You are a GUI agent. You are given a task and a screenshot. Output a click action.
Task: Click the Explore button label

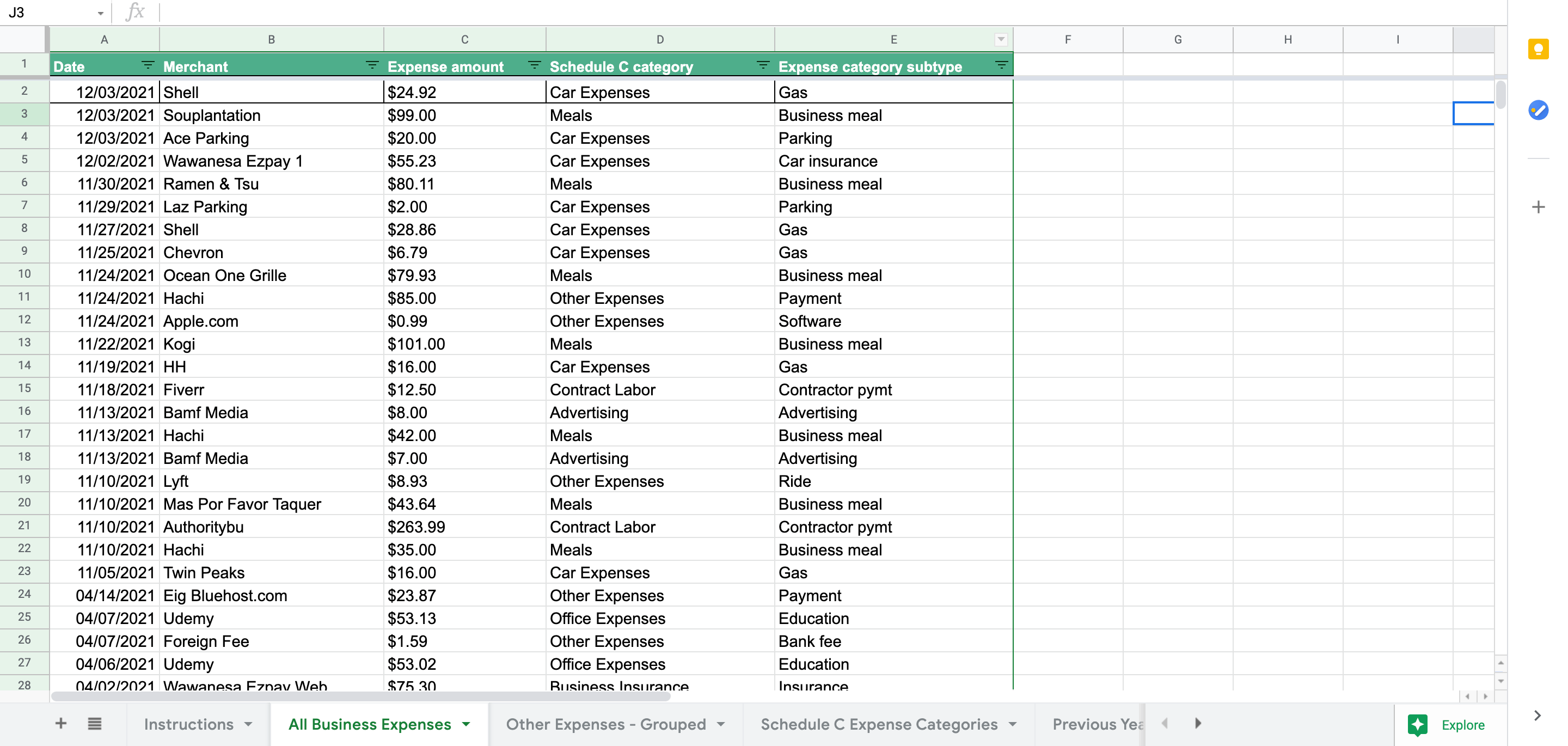[1463, 725]
